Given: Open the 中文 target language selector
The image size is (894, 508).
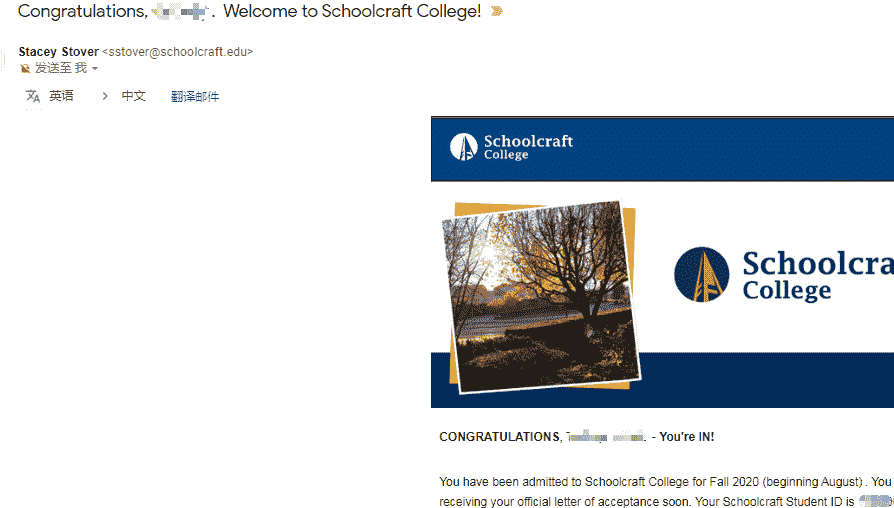Looking at the screenshot, I should coord(133,96).
